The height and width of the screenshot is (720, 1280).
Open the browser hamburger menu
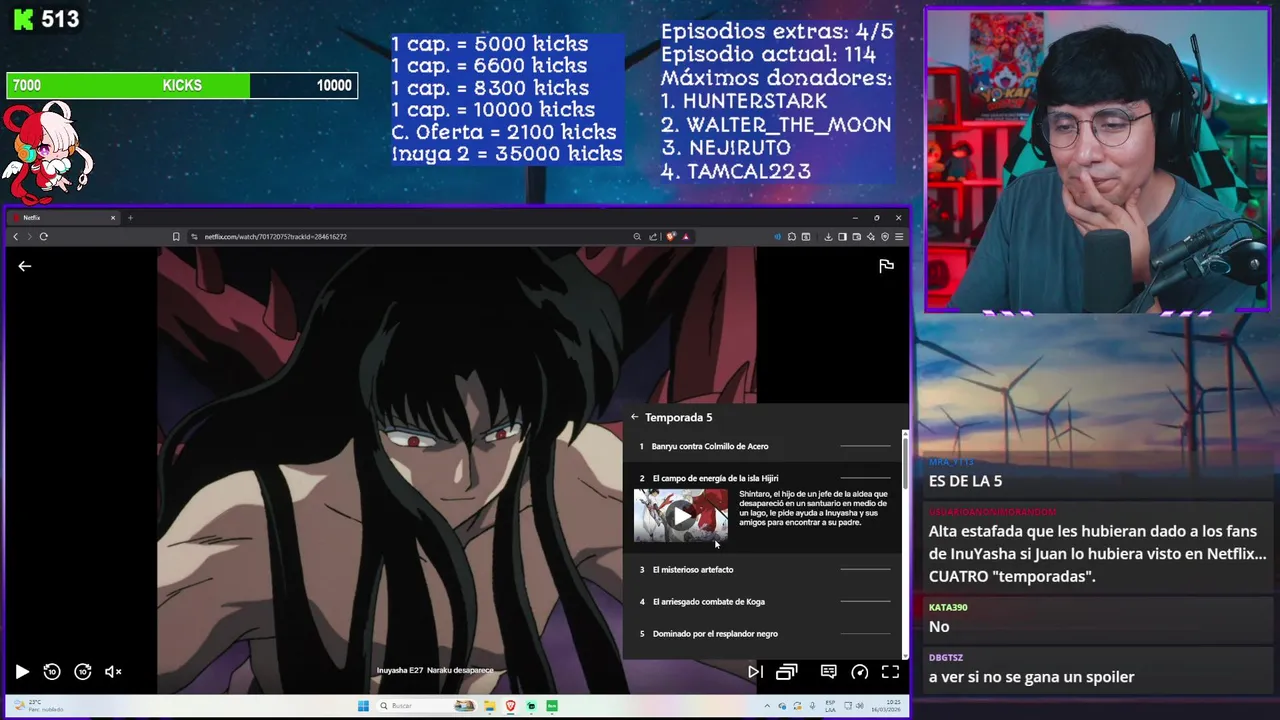(899, 237)
